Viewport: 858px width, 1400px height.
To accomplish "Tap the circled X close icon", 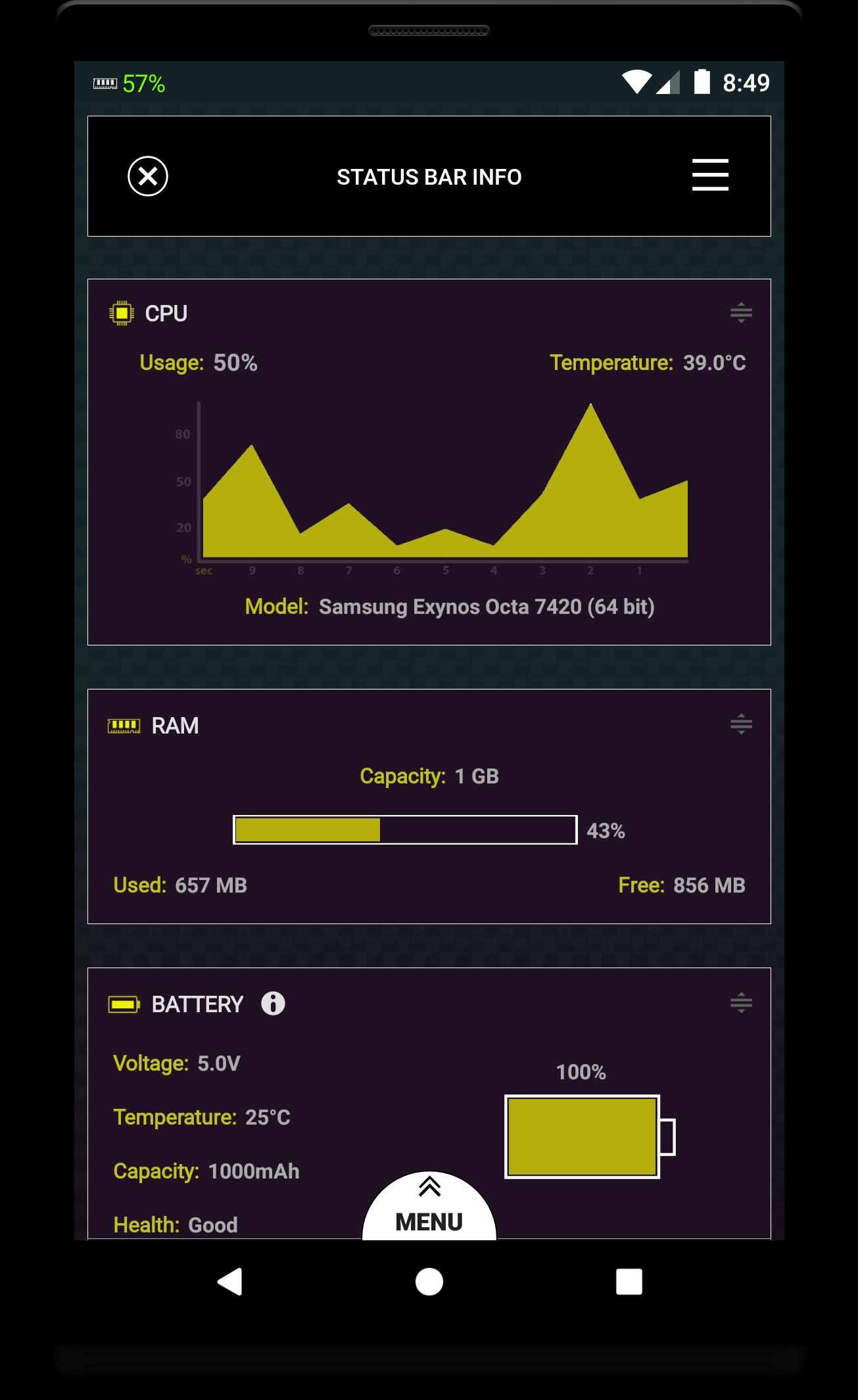I will pyautogui.click(x=148, y=176).
